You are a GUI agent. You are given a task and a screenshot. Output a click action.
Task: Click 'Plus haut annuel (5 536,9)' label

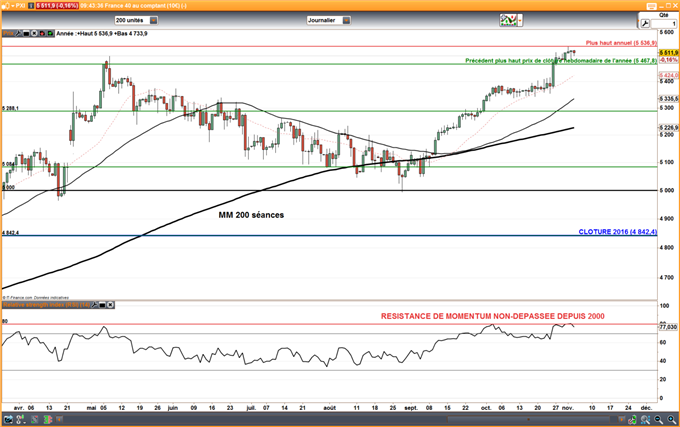[x=621, y=43]
